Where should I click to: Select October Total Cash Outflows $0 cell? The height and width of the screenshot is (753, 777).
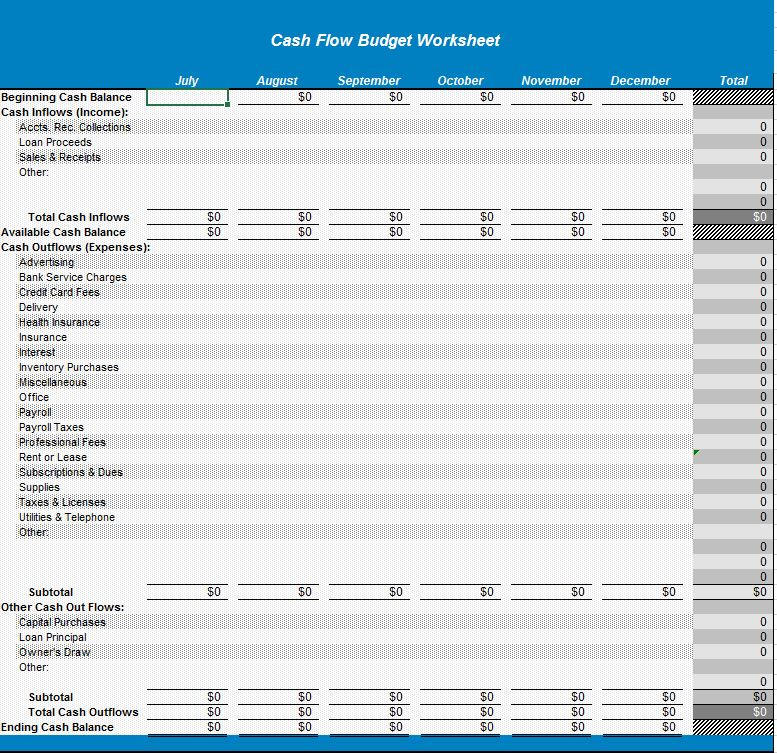(x=460, y=712)
